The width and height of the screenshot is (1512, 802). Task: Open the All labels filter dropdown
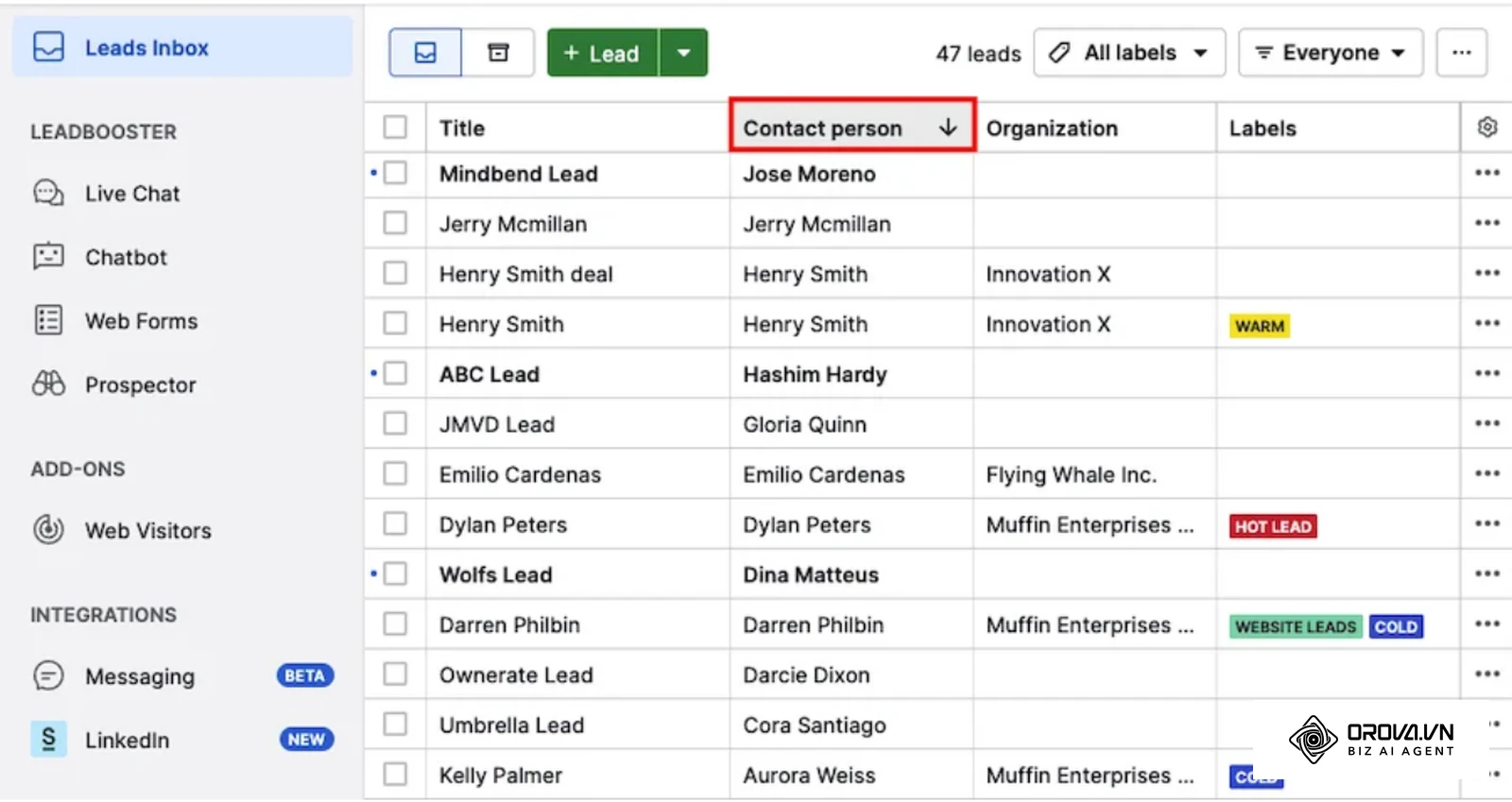(x=1129, y=53)
